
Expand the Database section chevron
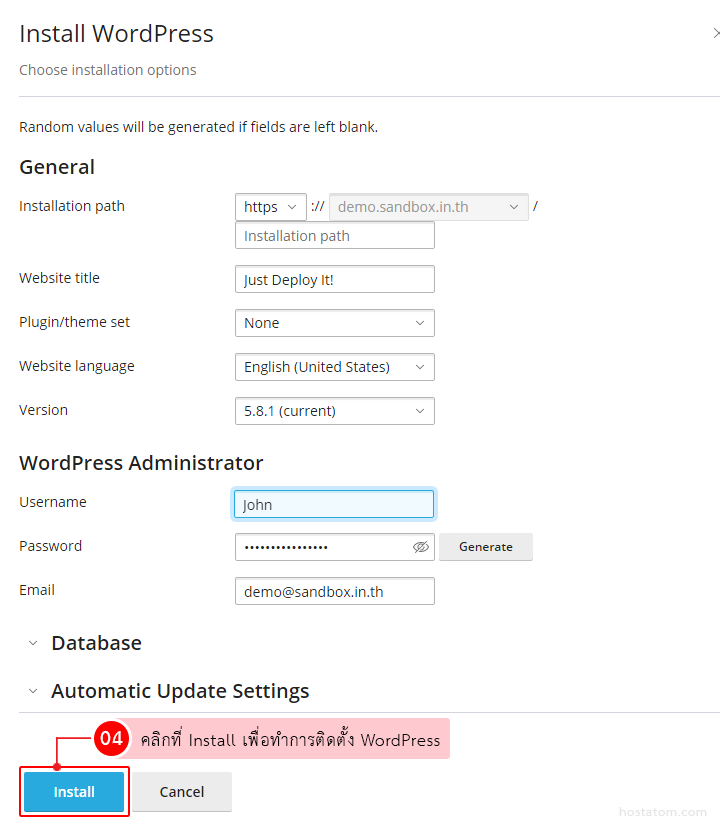pos(33,643)
